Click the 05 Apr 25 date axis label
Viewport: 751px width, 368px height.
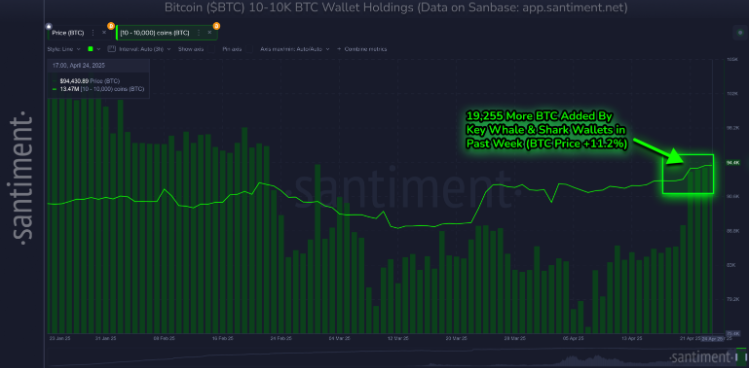pyautogui.click(x=572, y=338)
